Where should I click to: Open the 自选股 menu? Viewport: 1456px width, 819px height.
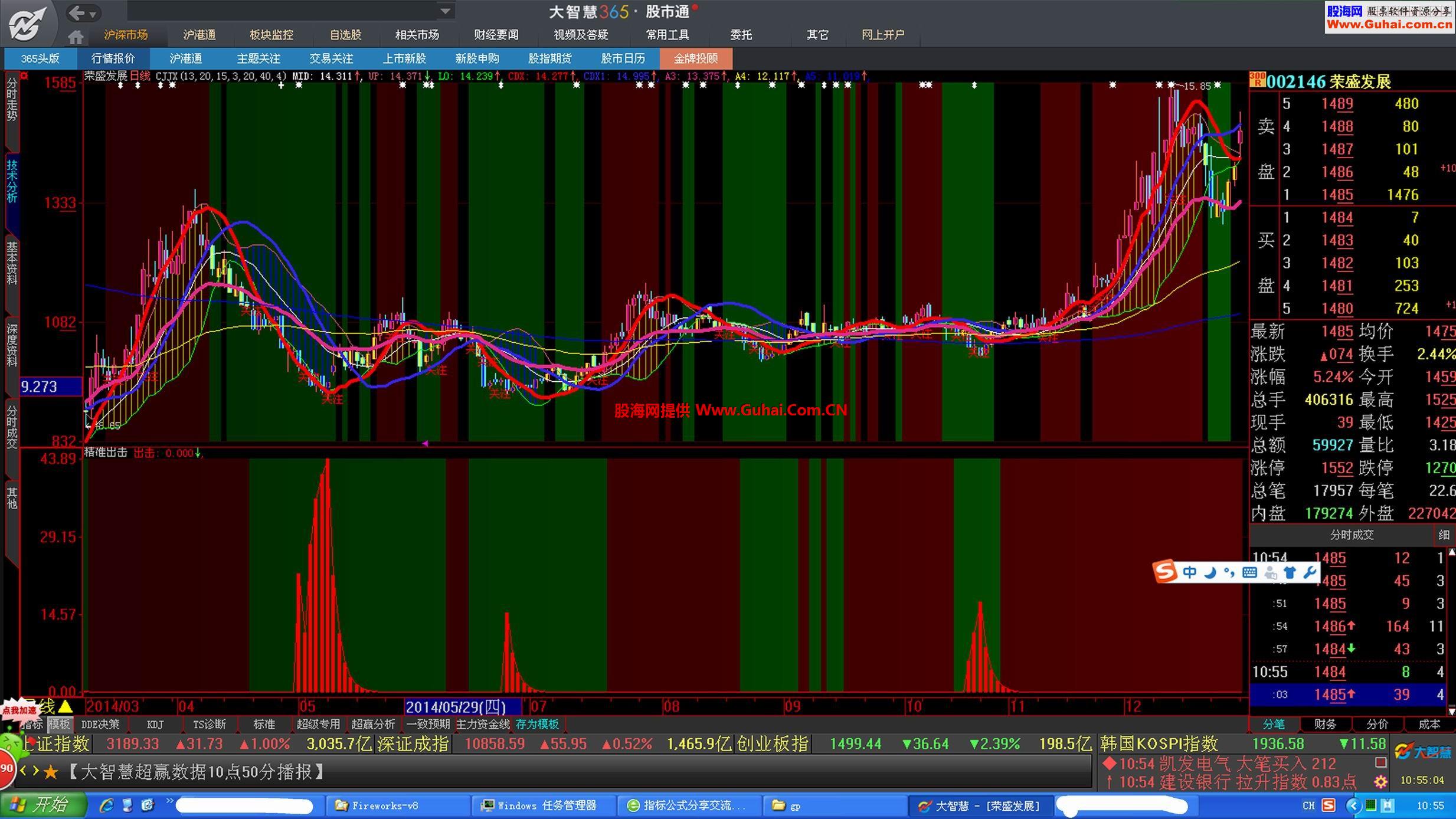[x=345, y=35]
